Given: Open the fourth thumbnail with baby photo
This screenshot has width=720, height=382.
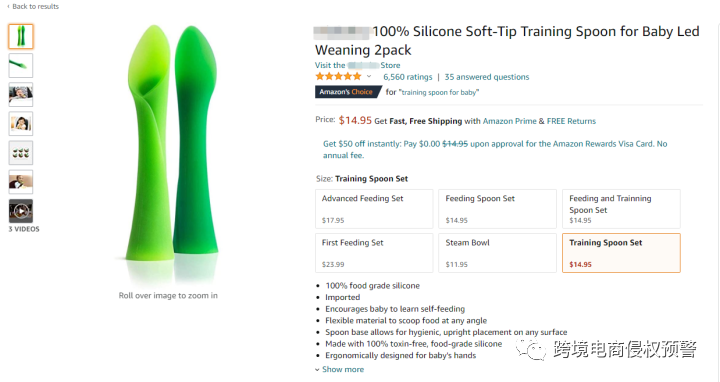Looking at the screenshot, I should coord(21,124).
